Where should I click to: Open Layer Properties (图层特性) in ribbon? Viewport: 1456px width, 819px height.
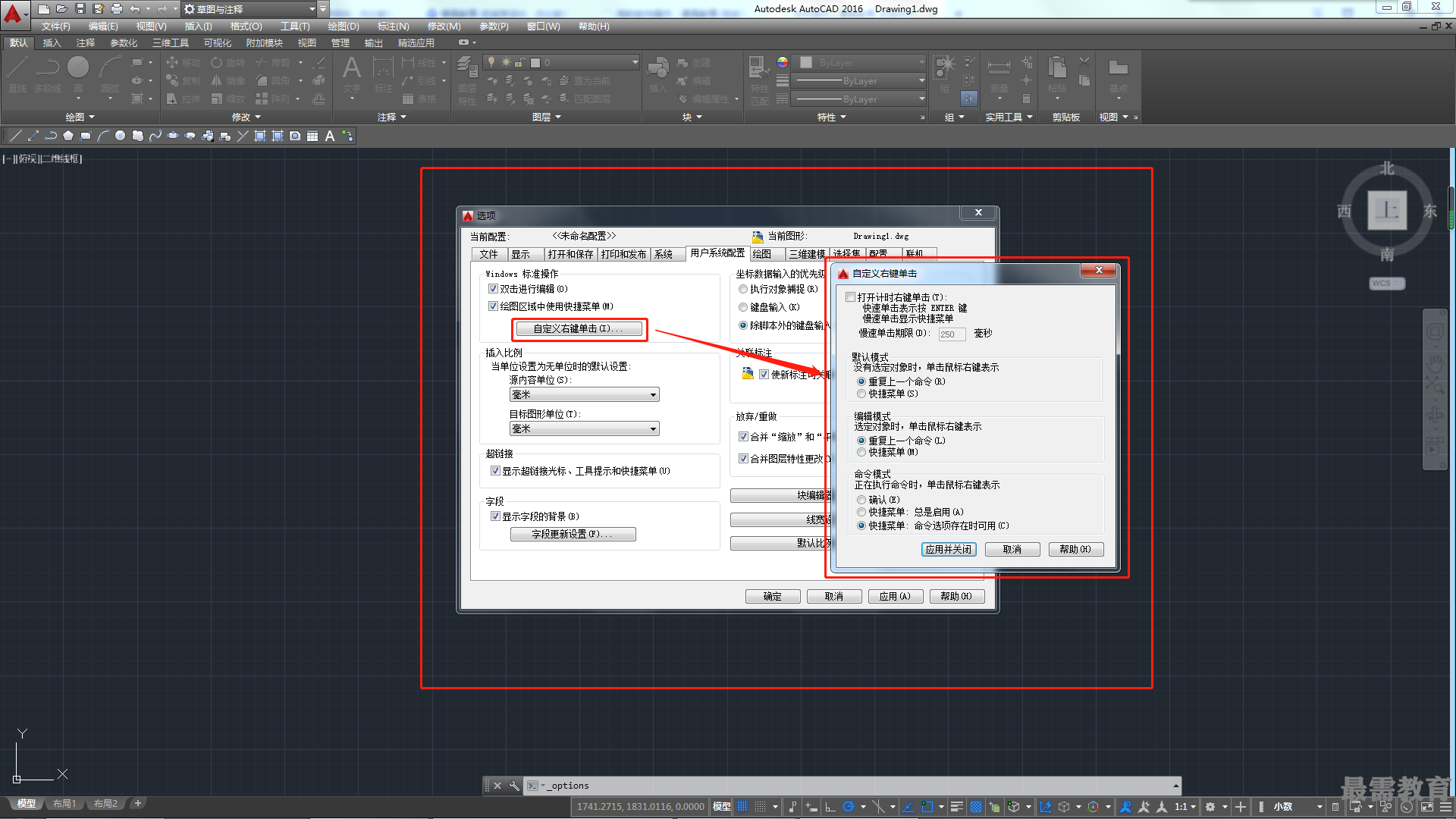pos(467,80)
